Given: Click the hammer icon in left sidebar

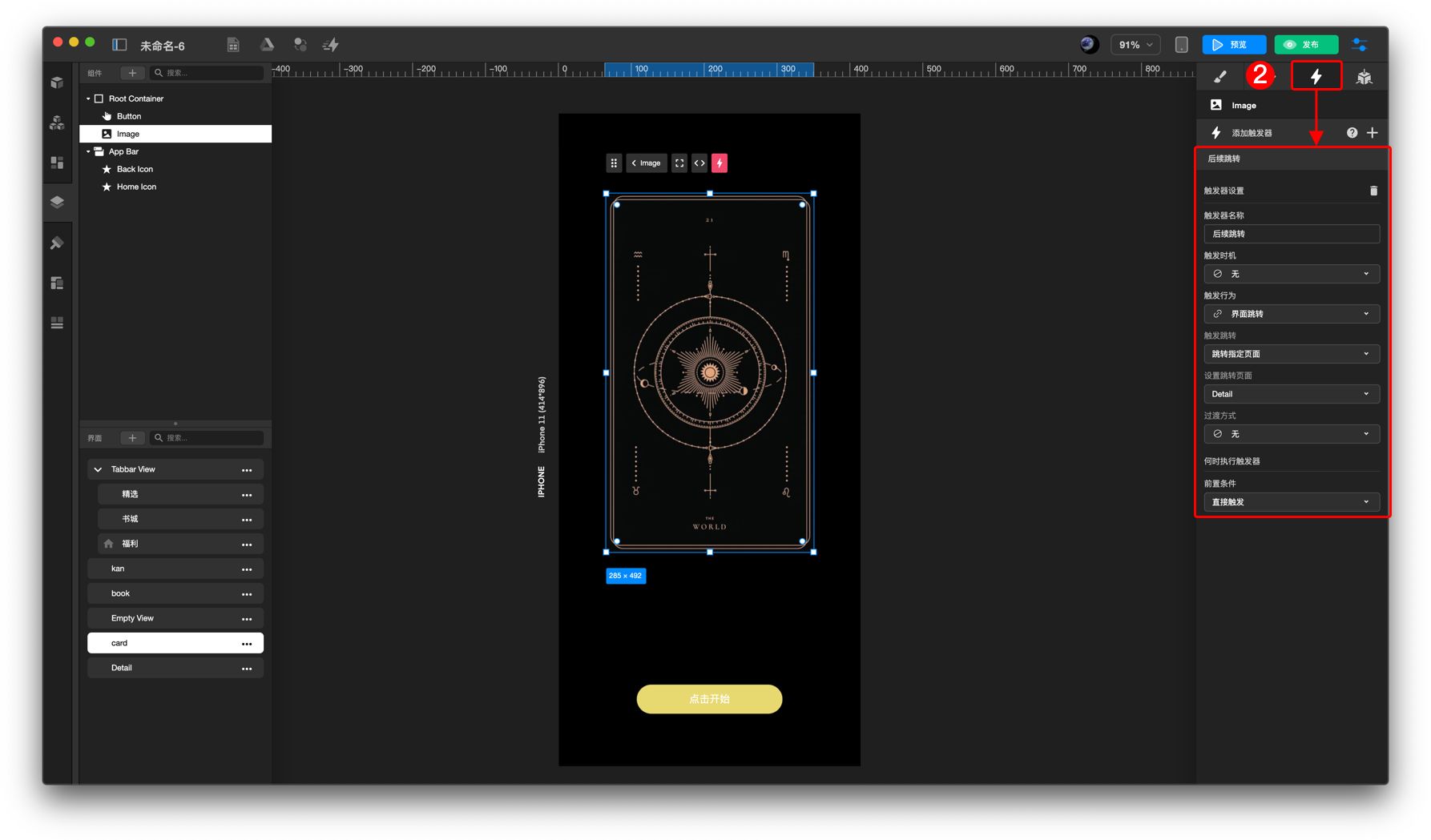Looking at the screenshot, I should [57, 243].
